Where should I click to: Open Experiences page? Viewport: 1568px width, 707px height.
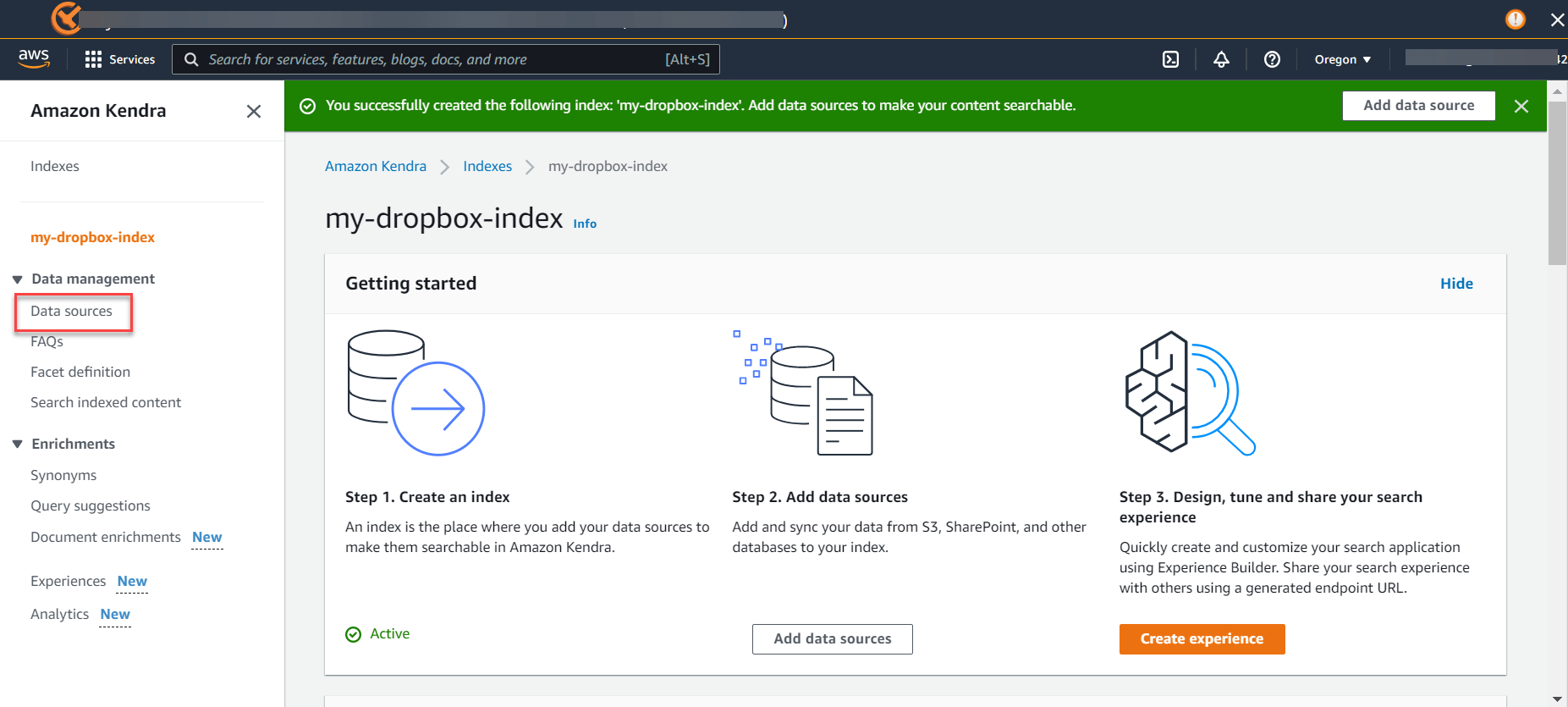69,582
